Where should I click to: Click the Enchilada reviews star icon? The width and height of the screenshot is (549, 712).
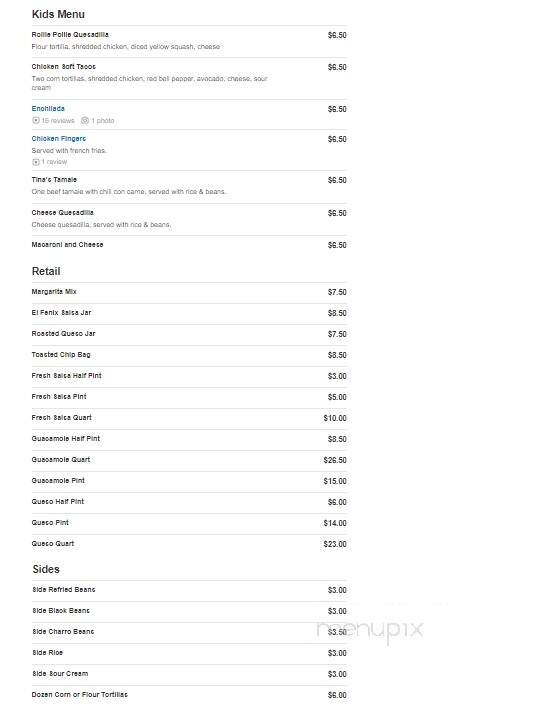coord(35,120)
